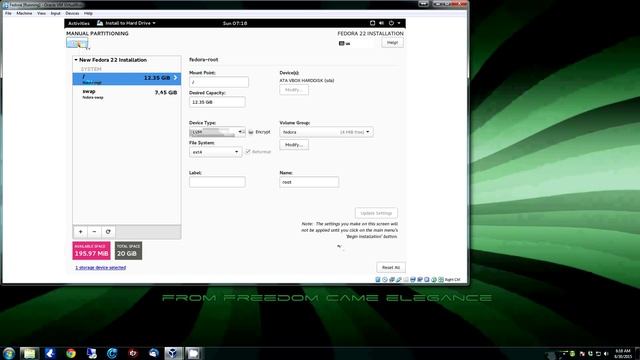Viewport: 640px width, 360px height.
Task: Click the GNOME power icon in top bar
Action: click(391, 23)
